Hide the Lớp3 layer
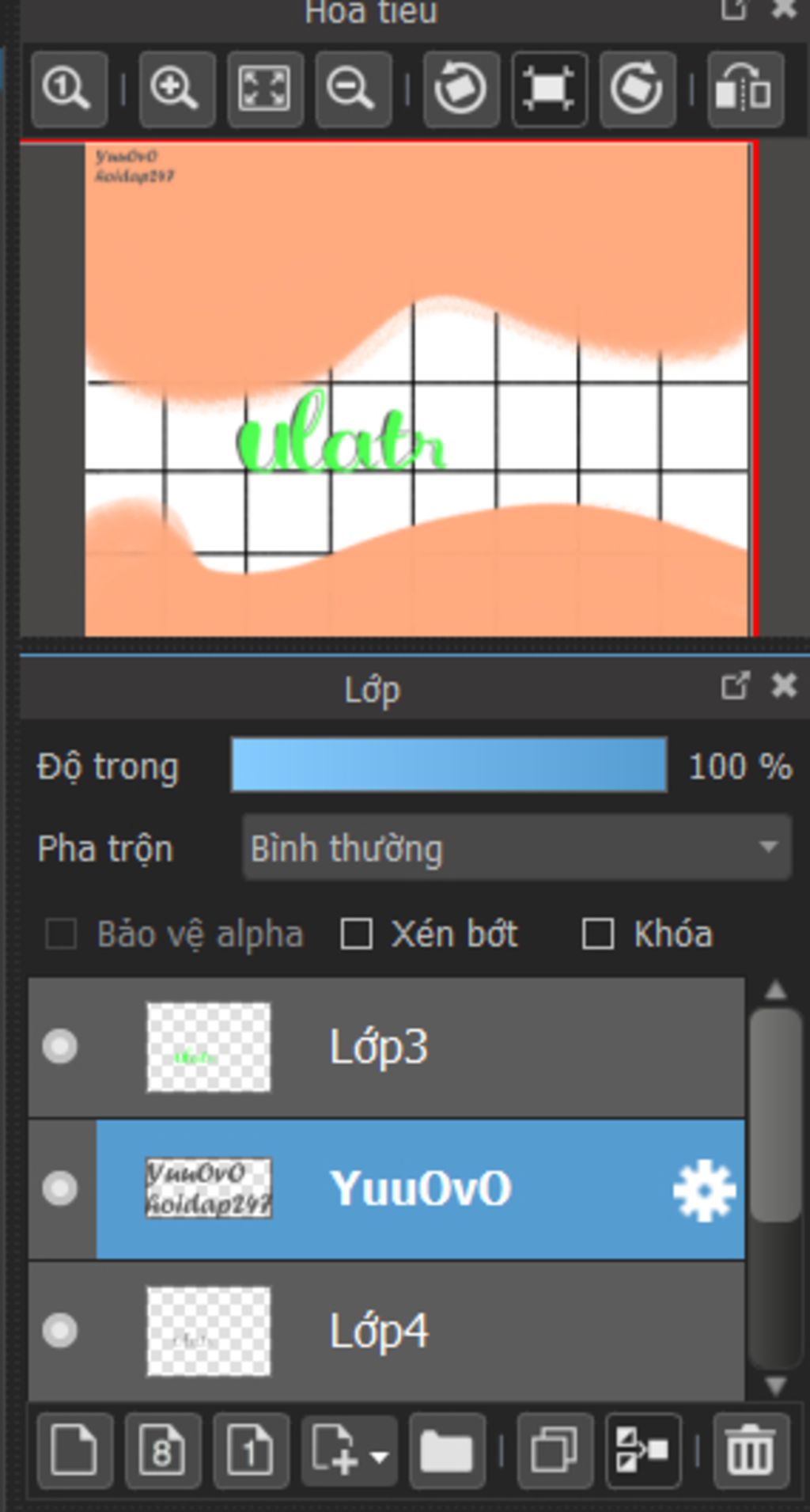This screenshot has height=1512, width=810. (60, 1047)
